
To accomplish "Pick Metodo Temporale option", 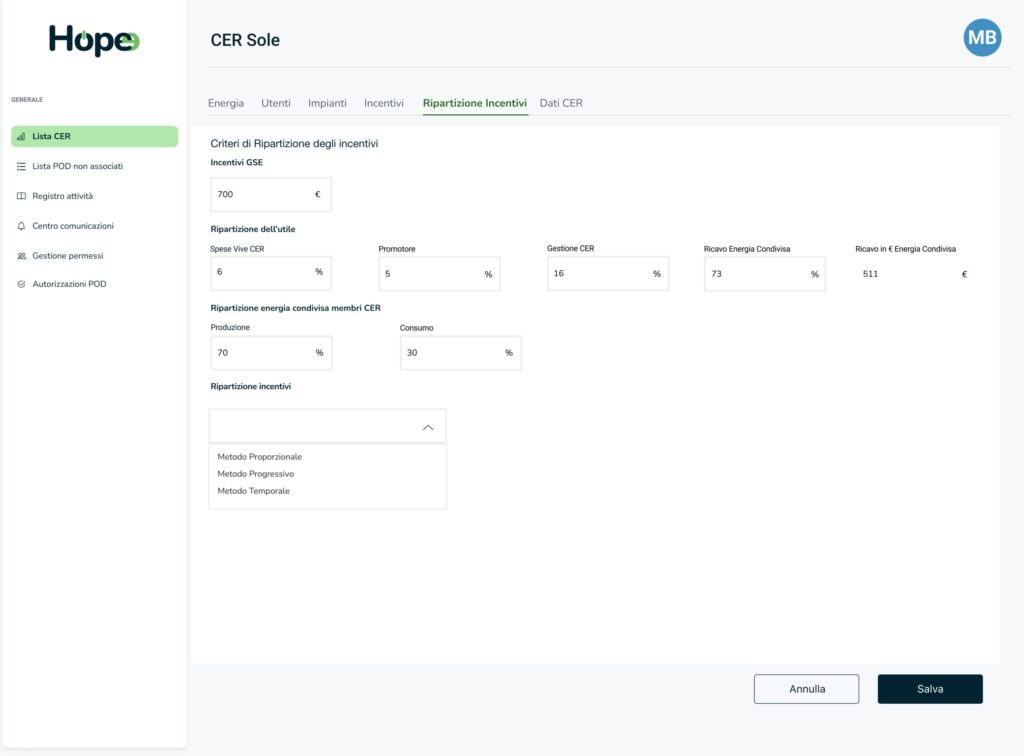I will [253, 491].
